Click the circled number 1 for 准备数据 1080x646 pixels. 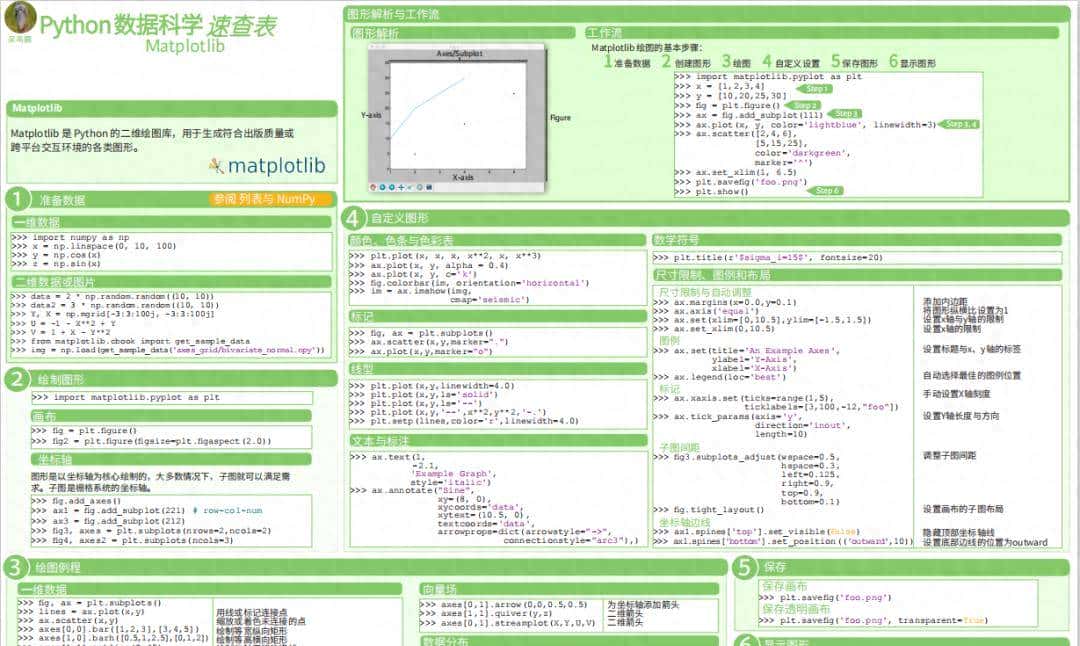17,199
